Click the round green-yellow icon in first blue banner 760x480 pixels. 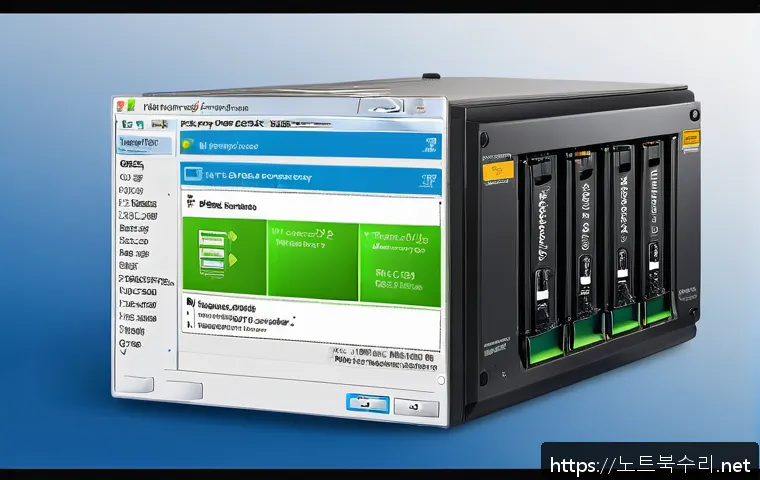pos(188,144)
